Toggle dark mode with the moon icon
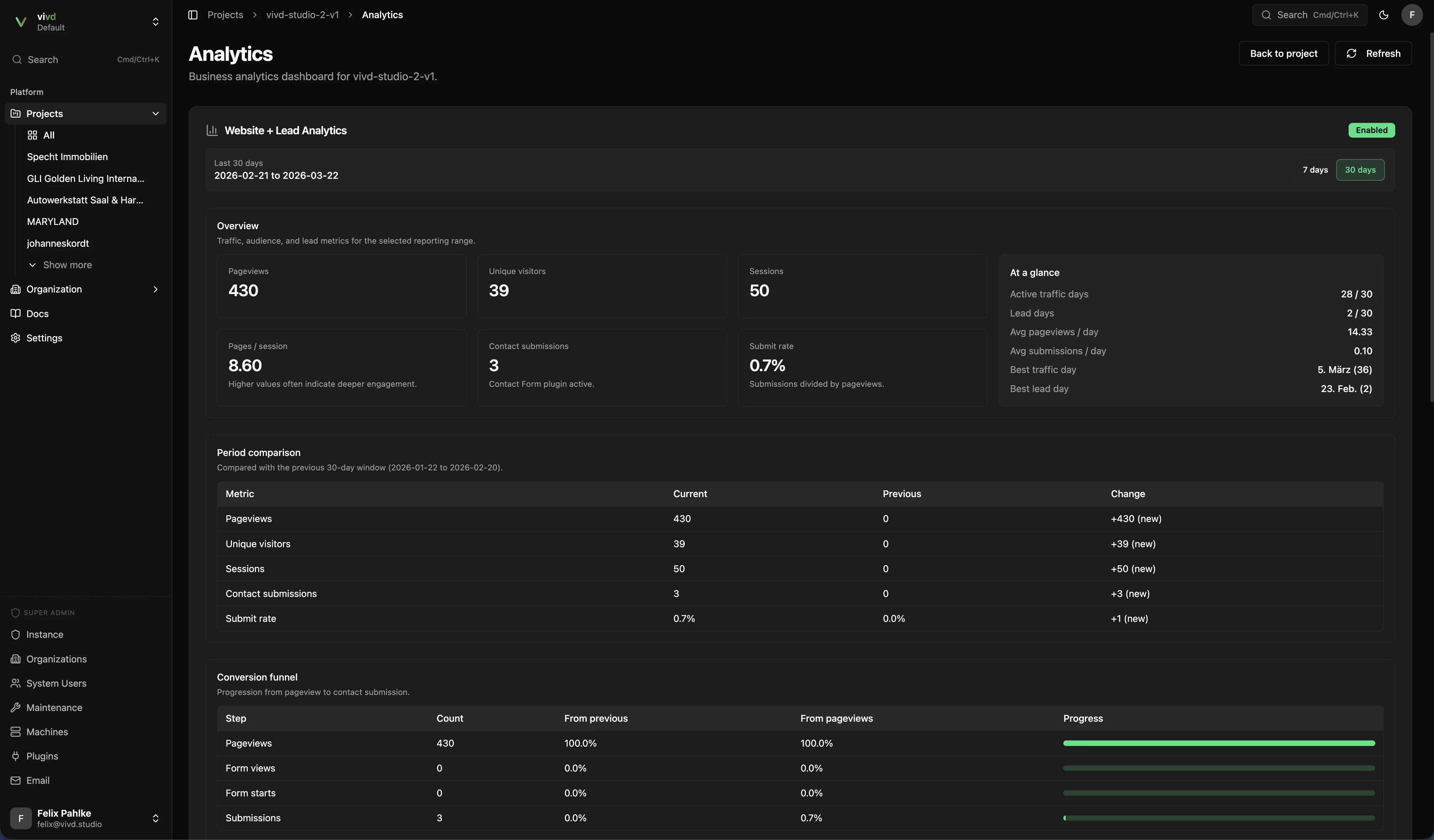 pos(1384,15)
